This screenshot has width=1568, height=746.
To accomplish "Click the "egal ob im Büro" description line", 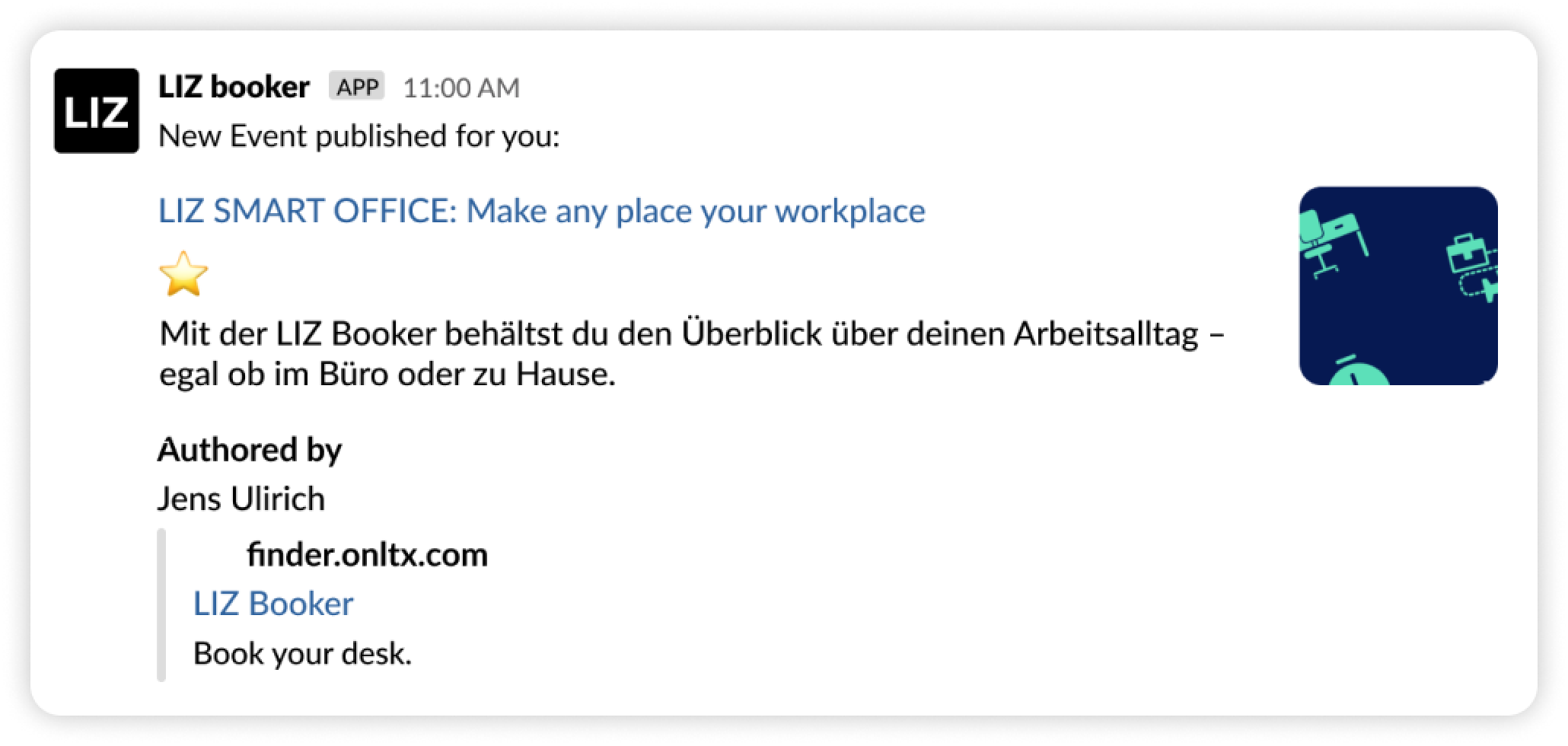I will (387, 375).
